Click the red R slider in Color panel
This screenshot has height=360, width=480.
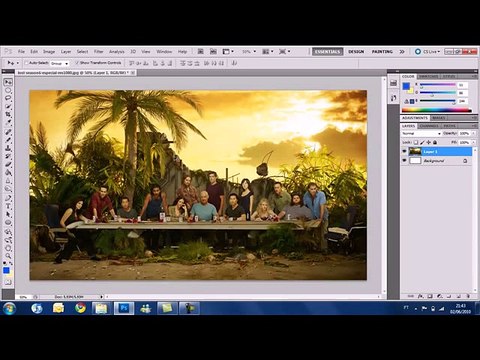(437, 85)
